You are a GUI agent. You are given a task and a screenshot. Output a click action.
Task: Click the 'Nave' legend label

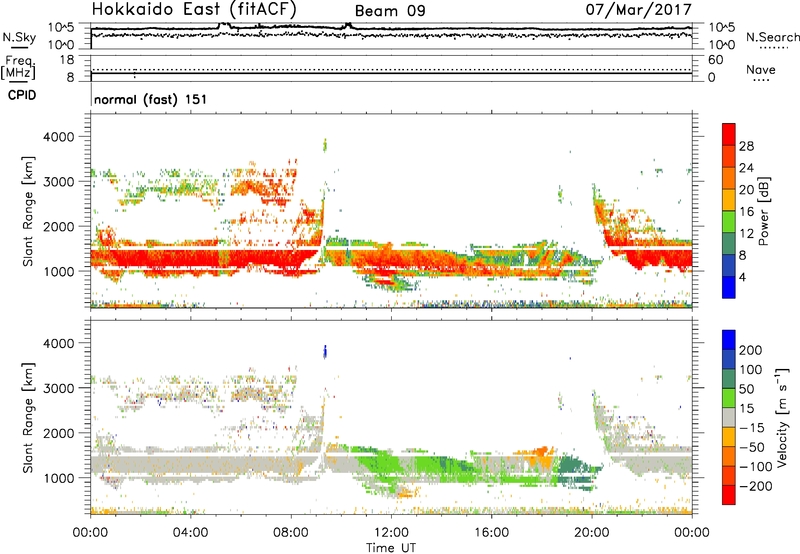click(761, 69)
